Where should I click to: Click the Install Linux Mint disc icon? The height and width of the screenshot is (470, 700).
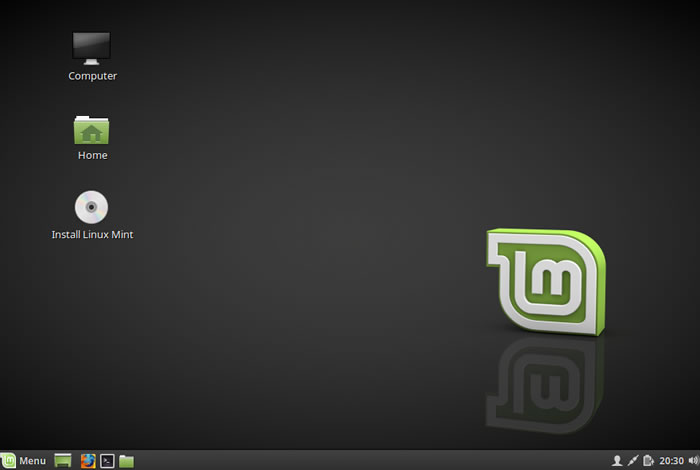tap(91, 207)
